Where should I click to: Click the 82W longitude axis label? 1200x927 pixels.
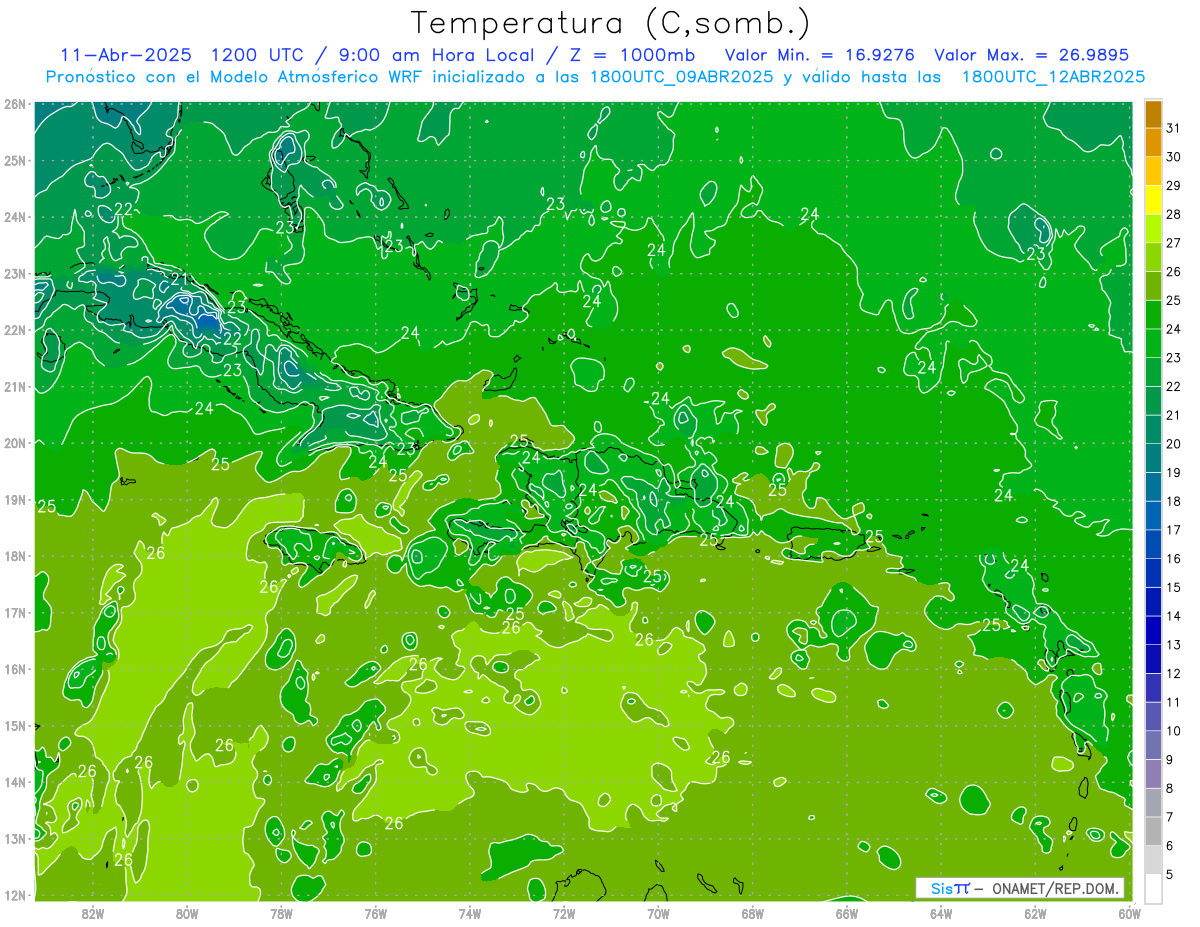click(x=93, y=913)
